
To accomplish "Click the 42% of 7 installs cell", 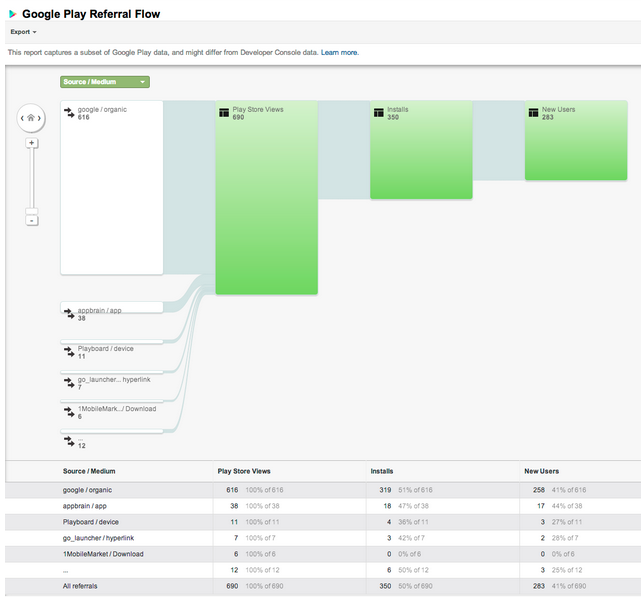I will click(x=411, y=538).
